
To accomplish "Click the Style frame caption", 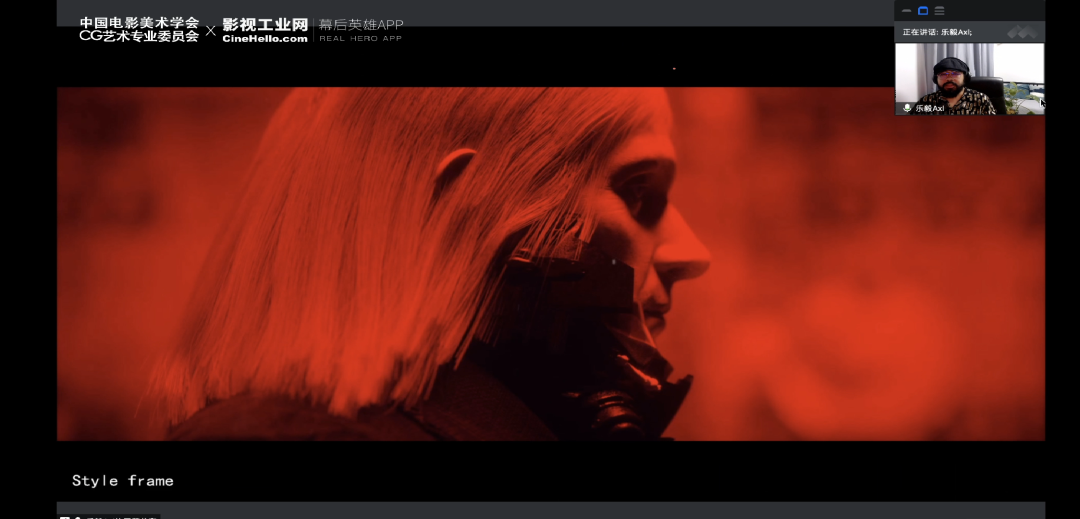I will tap(123, 481).
